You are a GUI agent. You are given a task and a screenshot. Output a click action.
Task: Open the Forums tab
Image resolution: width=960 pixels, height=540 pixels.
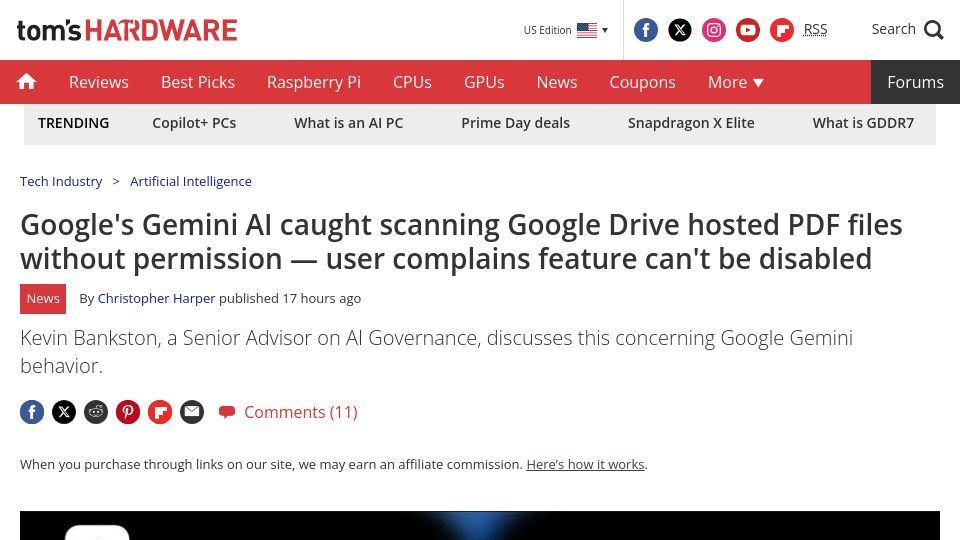[915, 82]
